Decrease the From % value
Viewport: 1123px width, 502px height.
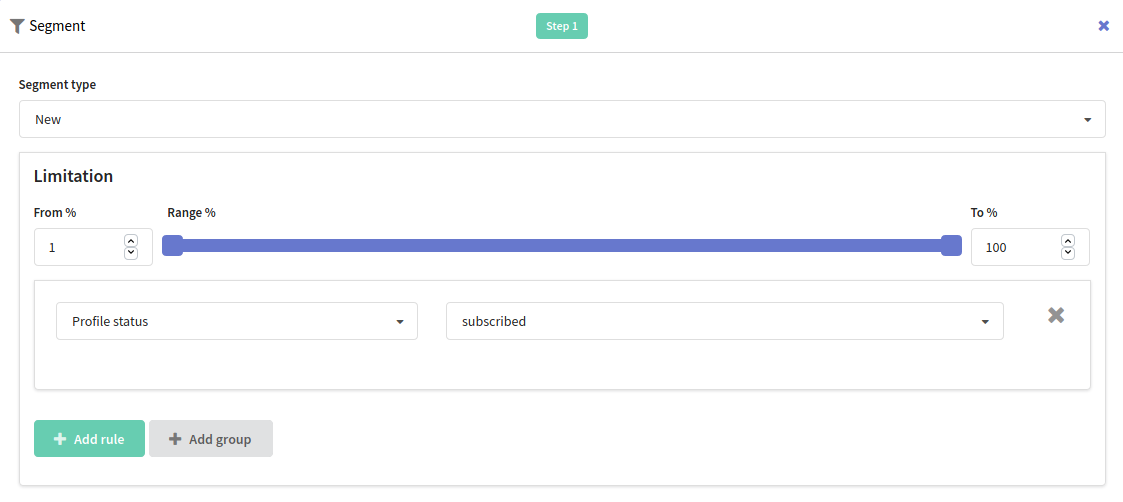[x=131, y=253]
